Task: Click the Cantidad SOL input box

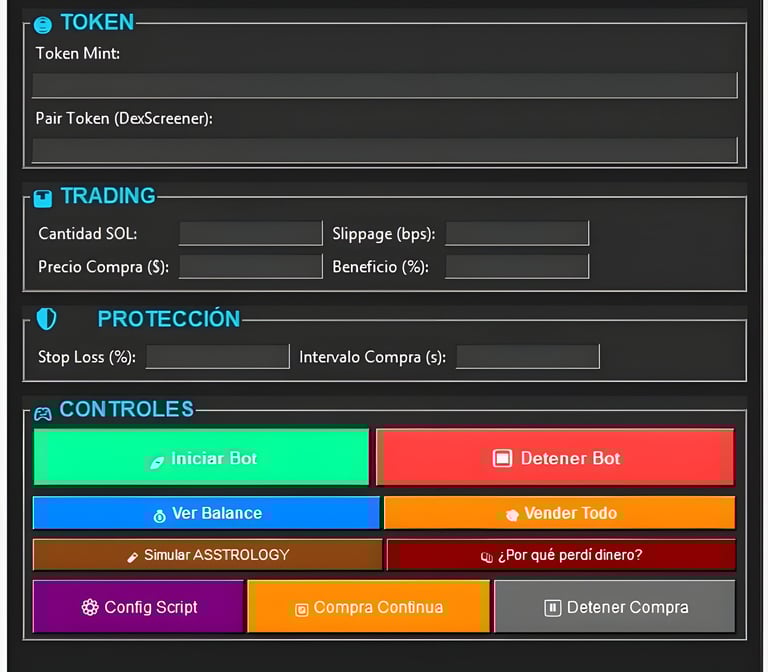Action: [251, 233]
